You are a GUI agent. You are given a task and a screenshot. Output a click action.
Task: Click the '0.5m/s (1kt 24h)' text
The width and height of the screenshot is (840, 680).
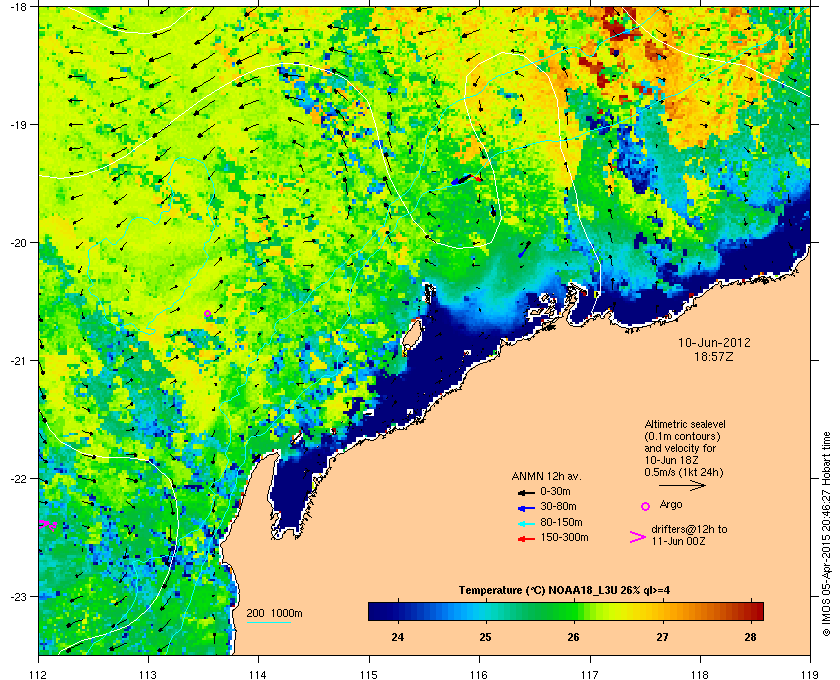(684, 473)
